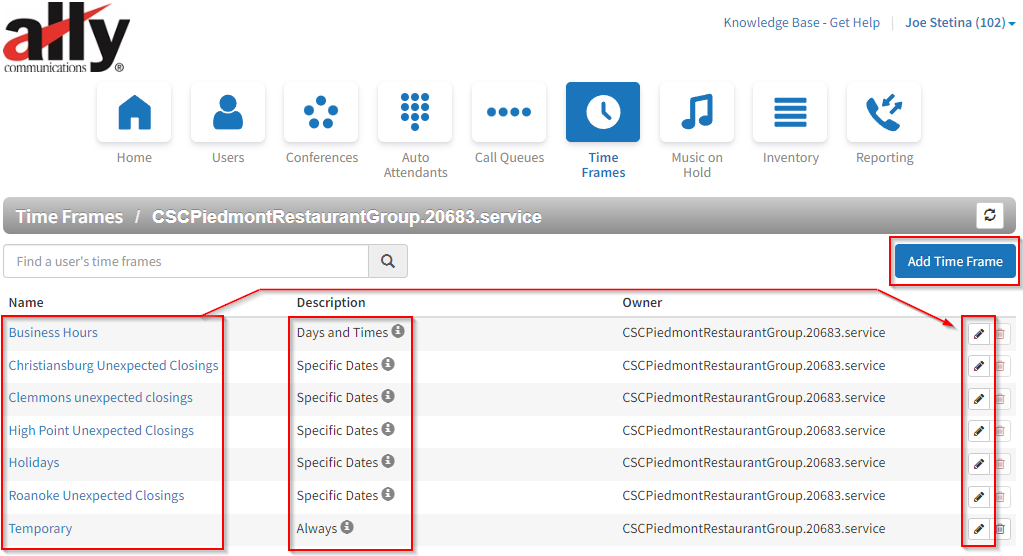
Task: Expand the Joe Stetina user dropdown
Action: 960,23
